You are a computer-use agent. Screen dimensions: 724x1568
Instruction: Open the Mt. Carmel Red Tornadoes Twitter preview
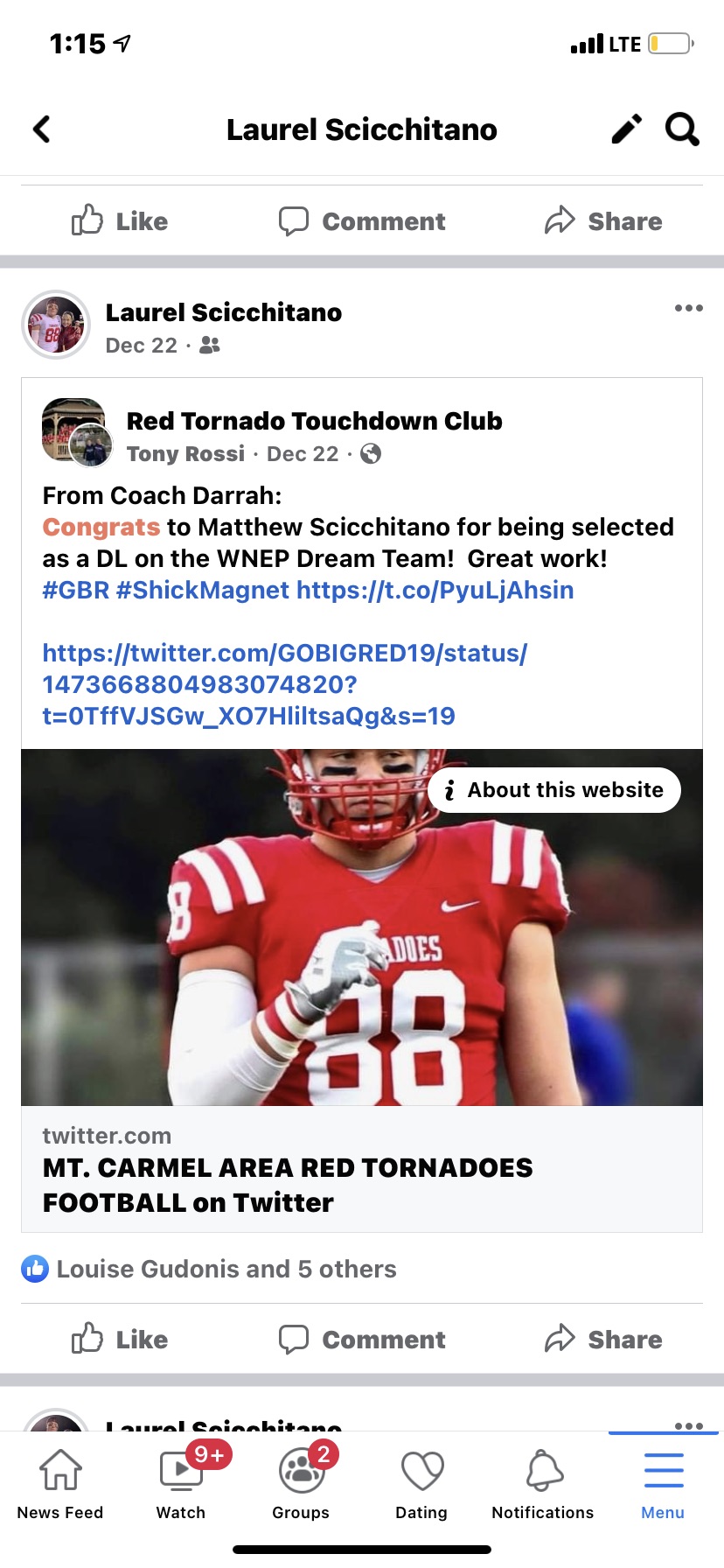[x=362, y=1169]
